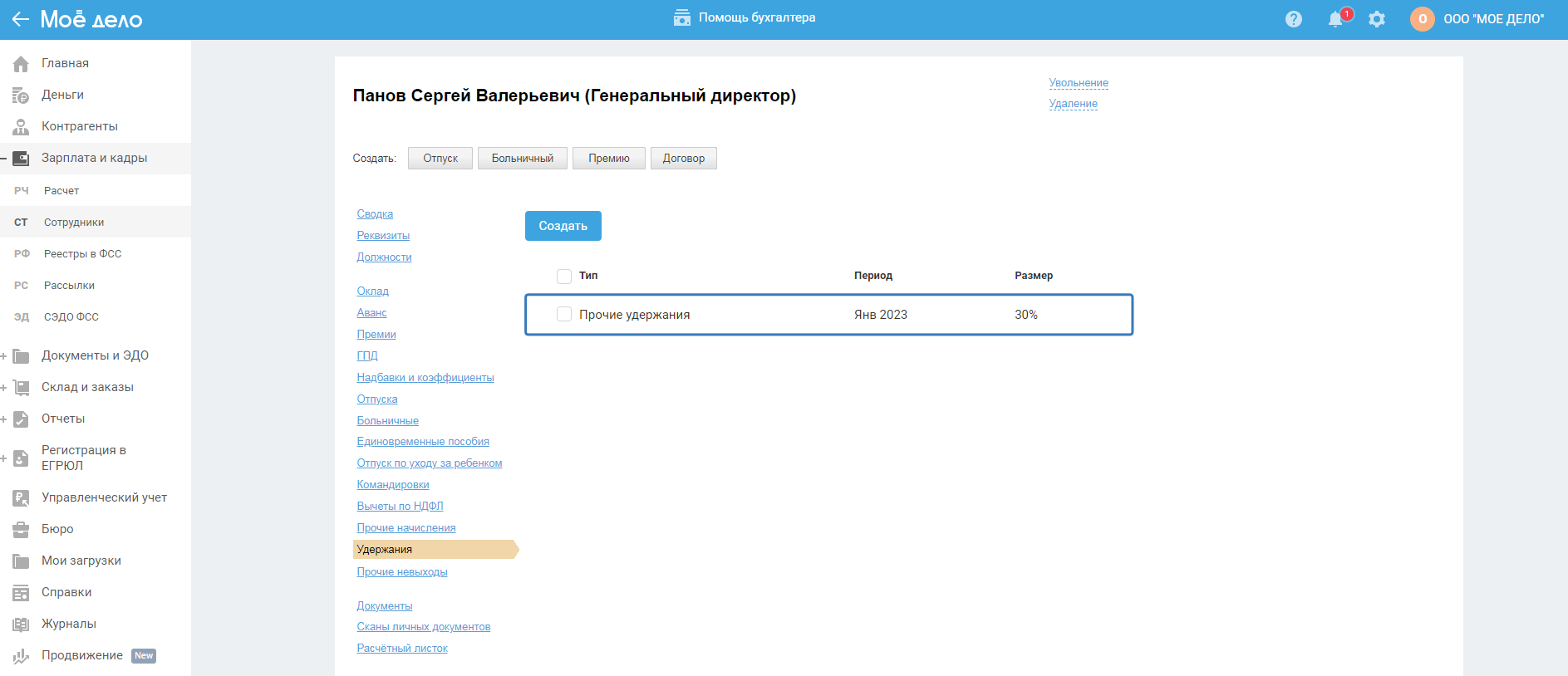Click the blue Создать button
The width and height of the screenshot is (1568, 676).
[x=563, y=226]
